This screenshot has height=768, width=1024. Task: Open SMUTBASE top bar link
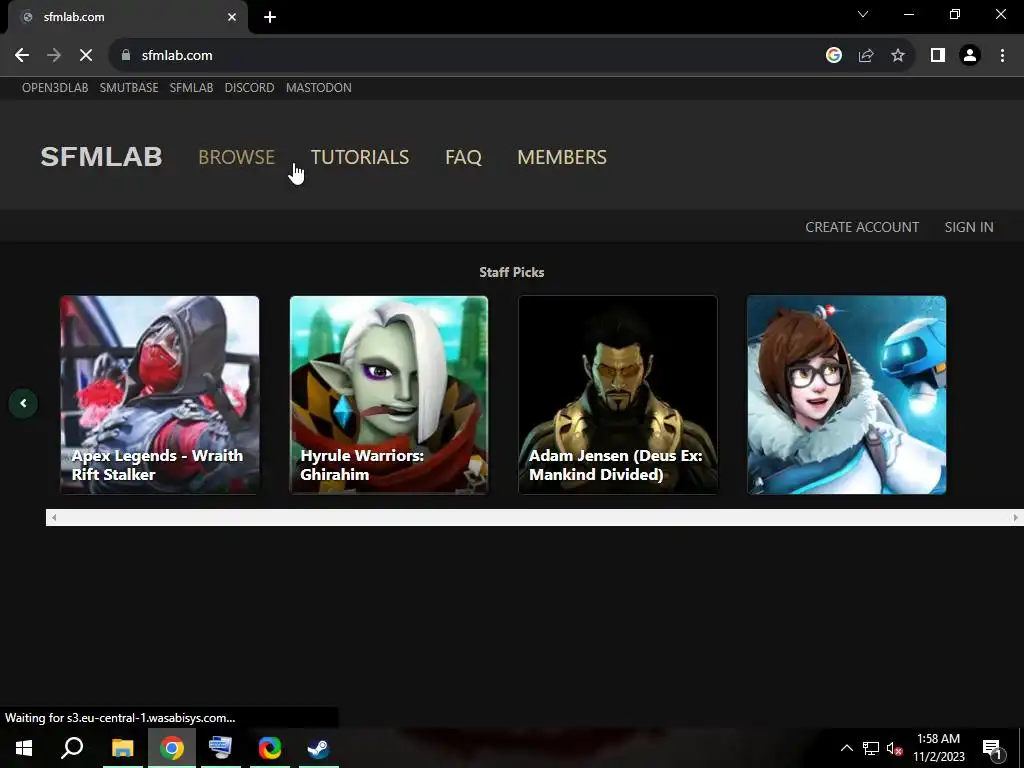(129, 88)
